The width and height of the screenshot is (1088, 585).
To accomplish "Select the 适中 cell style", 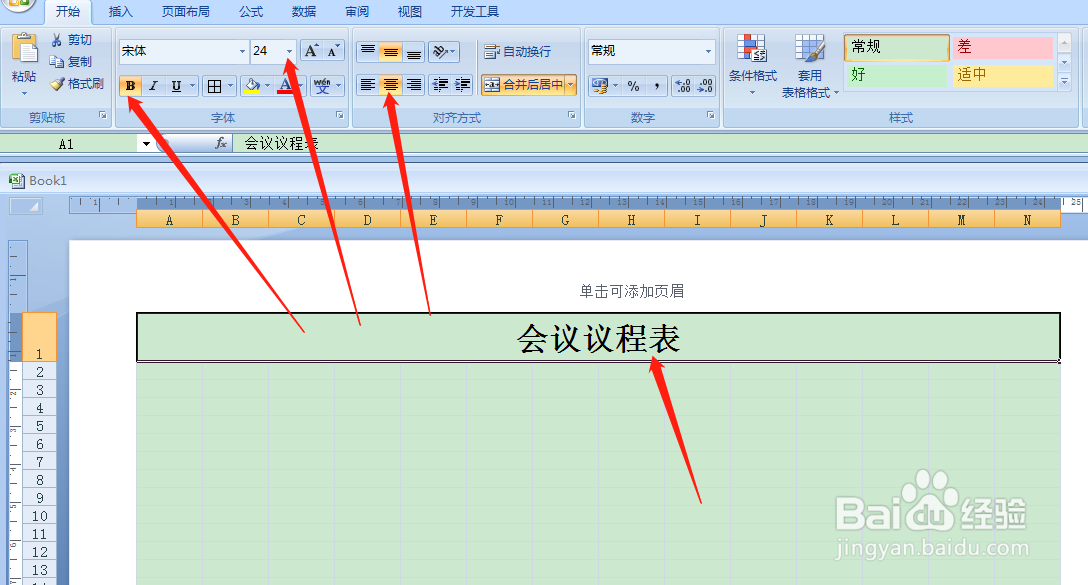I will pyautogui.click(x=1003, y=75).
